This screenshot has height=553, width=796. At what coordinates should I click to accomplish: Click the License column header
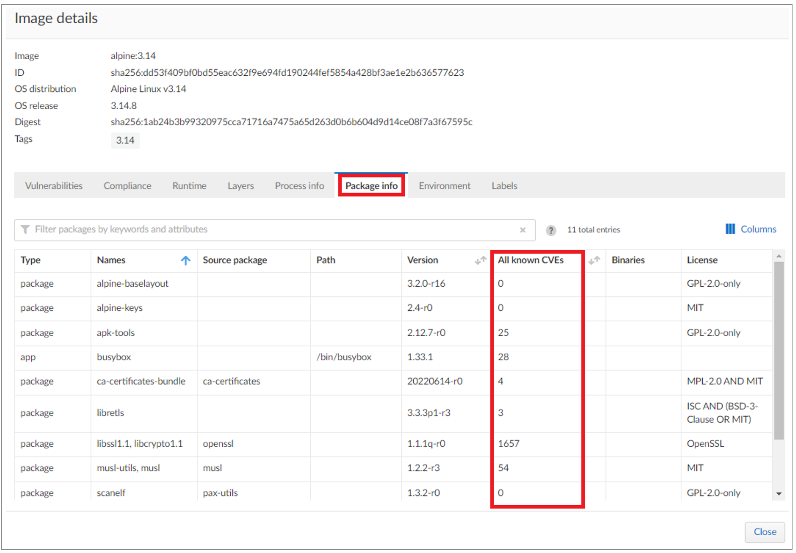[702, 260]
